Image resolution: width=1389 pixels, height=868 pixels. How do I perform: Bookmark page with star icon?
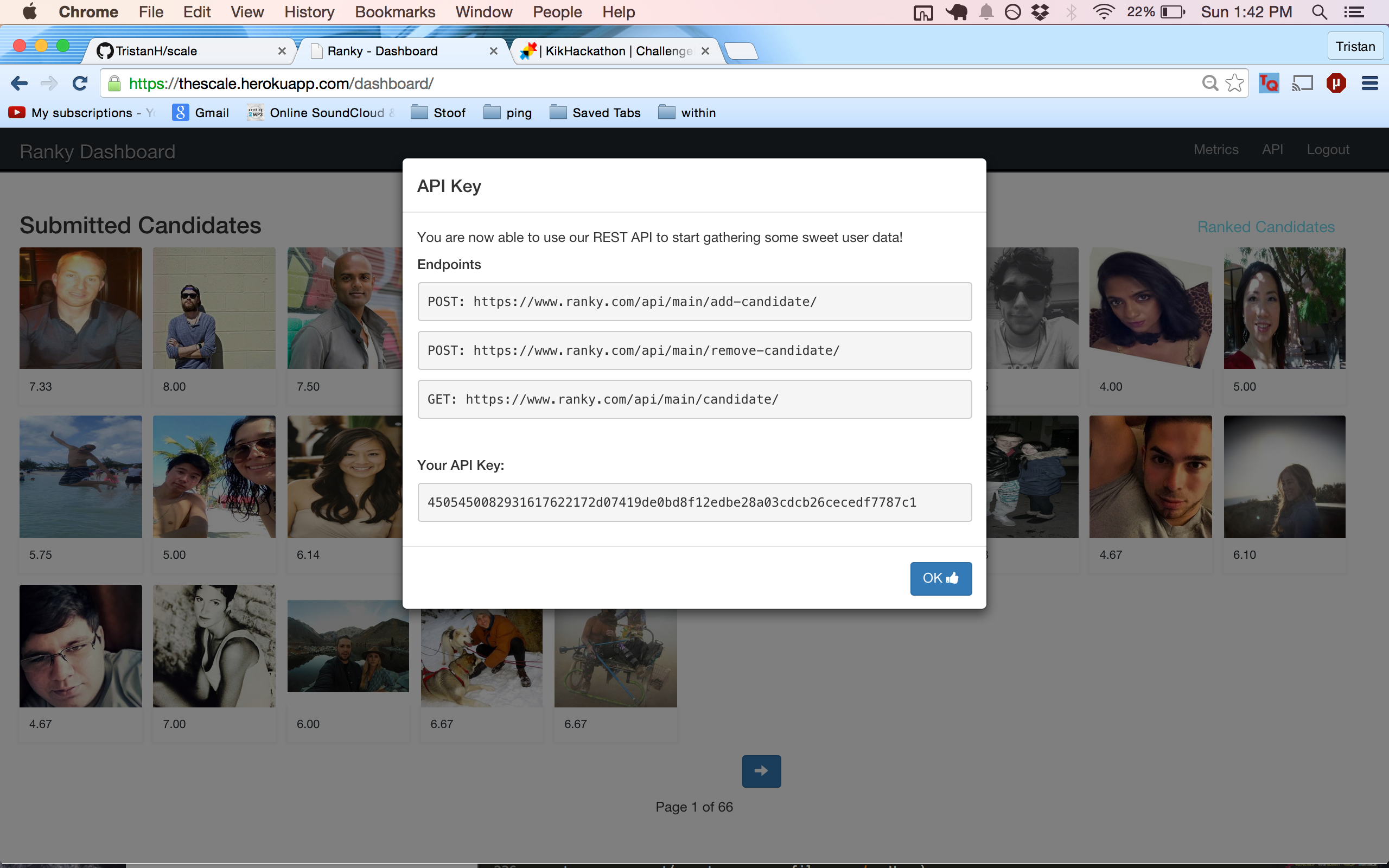click(1234, 84)
